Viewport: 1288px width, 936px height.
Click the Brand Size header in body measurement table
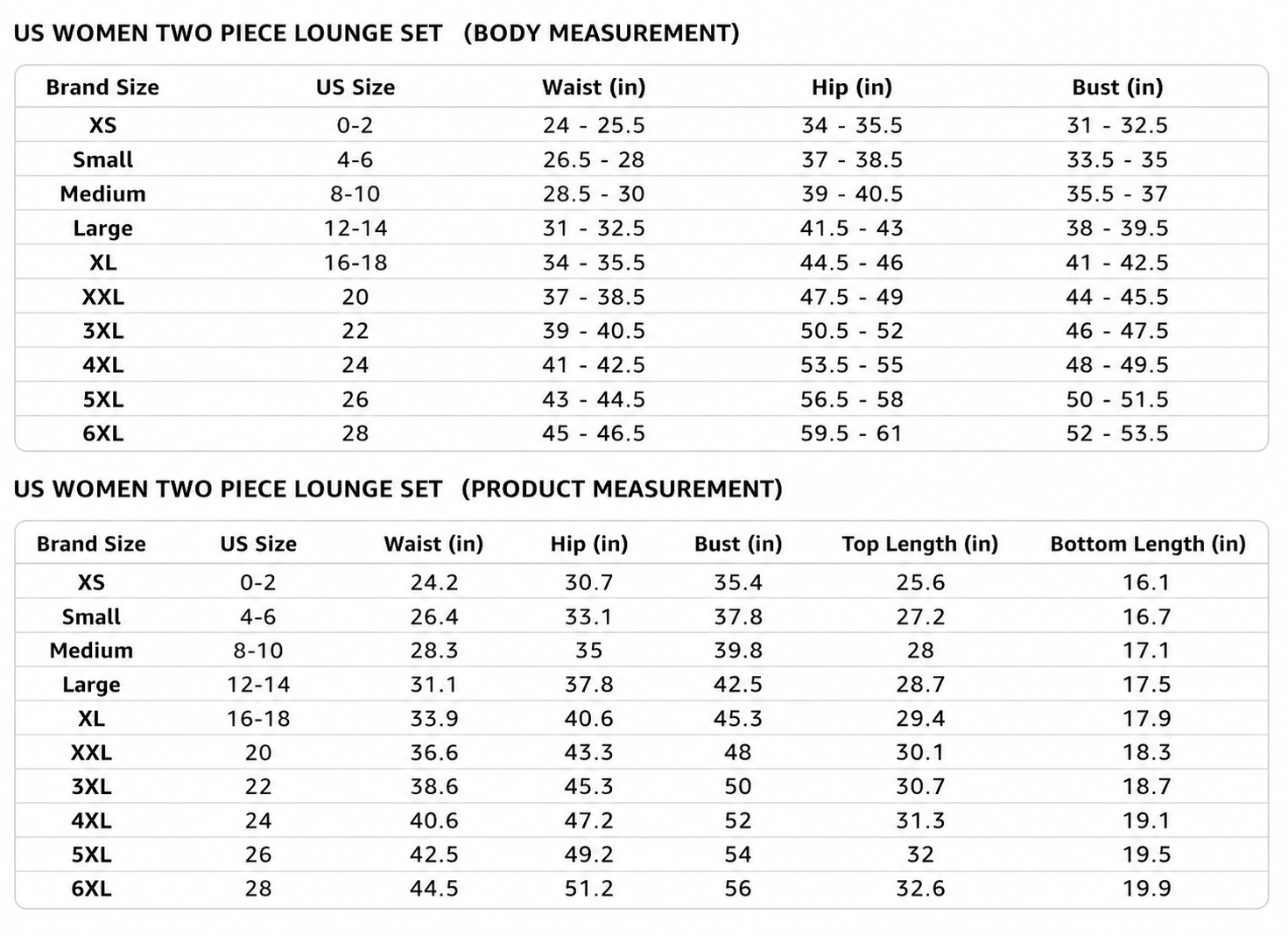pyautogui.click(x=102, y=88)
